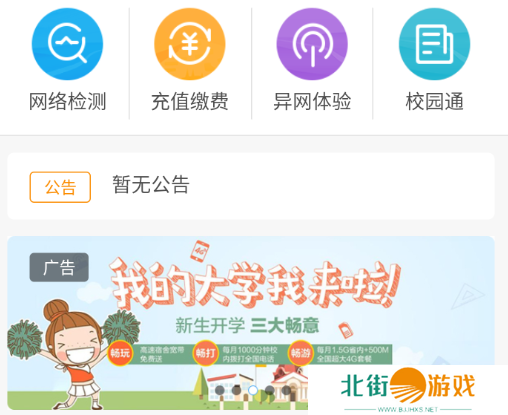Click the orange 公告 badge

(x=60, y=187)
